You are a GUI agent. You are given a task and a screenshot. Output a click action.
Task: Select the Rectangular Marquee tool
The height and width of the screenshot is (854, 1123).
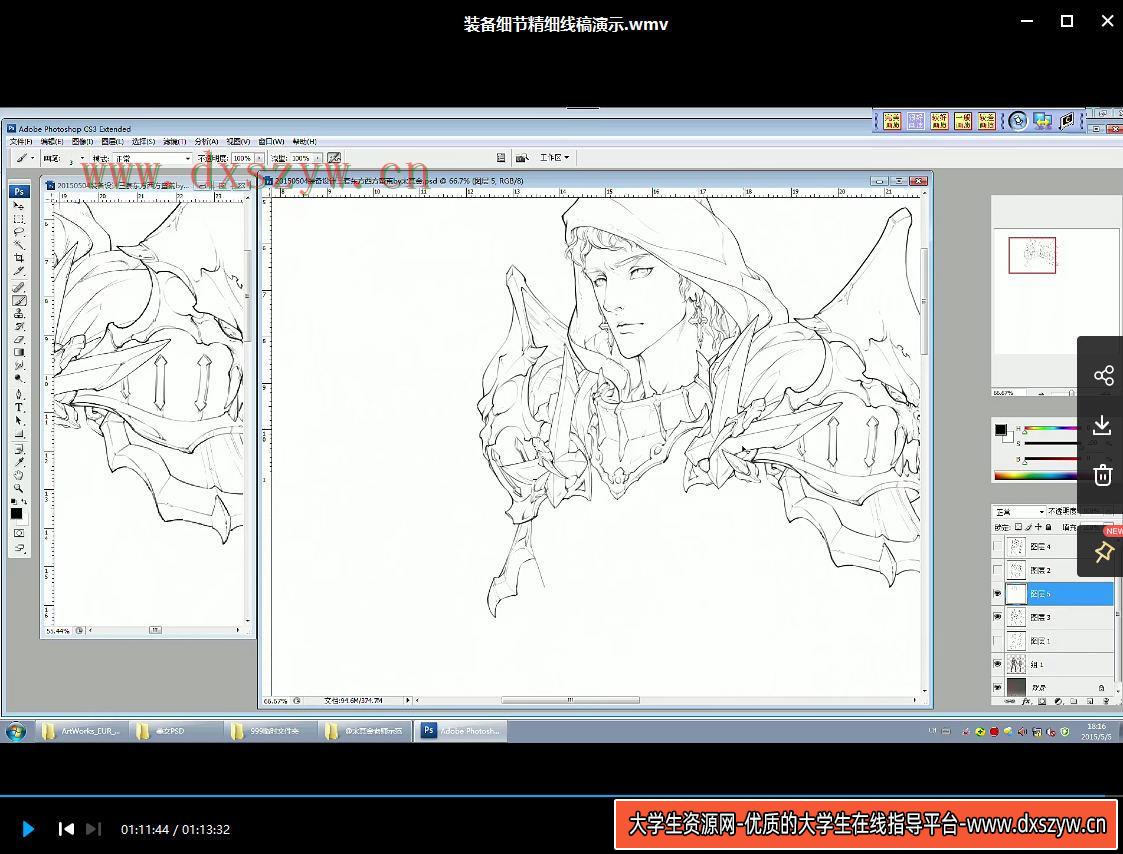(19, 219)
